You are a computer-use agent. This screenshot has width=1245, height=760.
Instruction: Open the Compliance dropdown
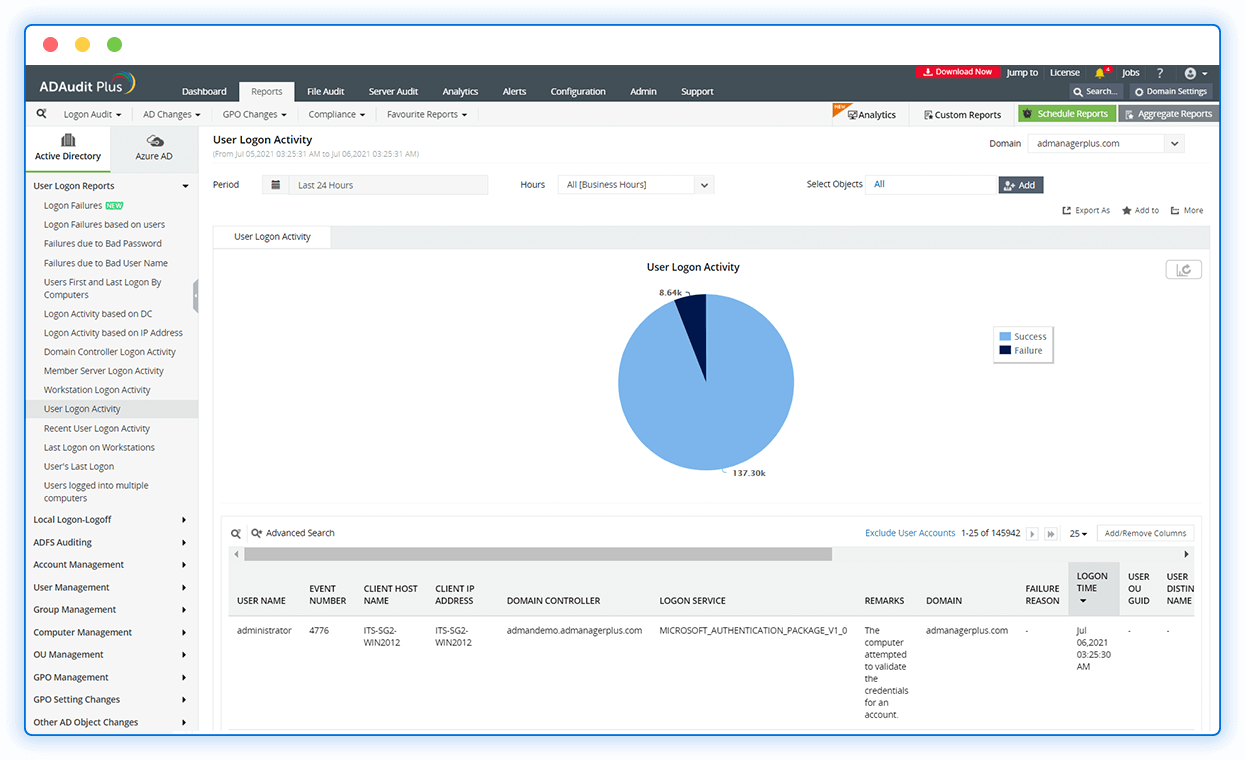[337, 114]
